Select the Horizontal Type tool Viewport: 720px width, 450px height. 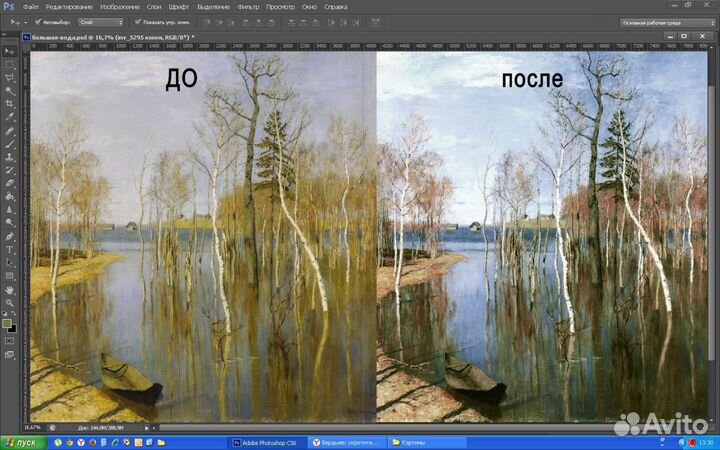click(9, 250)
